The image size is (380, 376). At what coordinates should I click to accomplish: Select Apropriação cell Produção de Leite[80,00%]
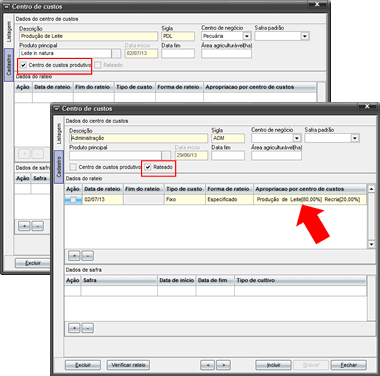pyautogui.click(x=310, y=200)
